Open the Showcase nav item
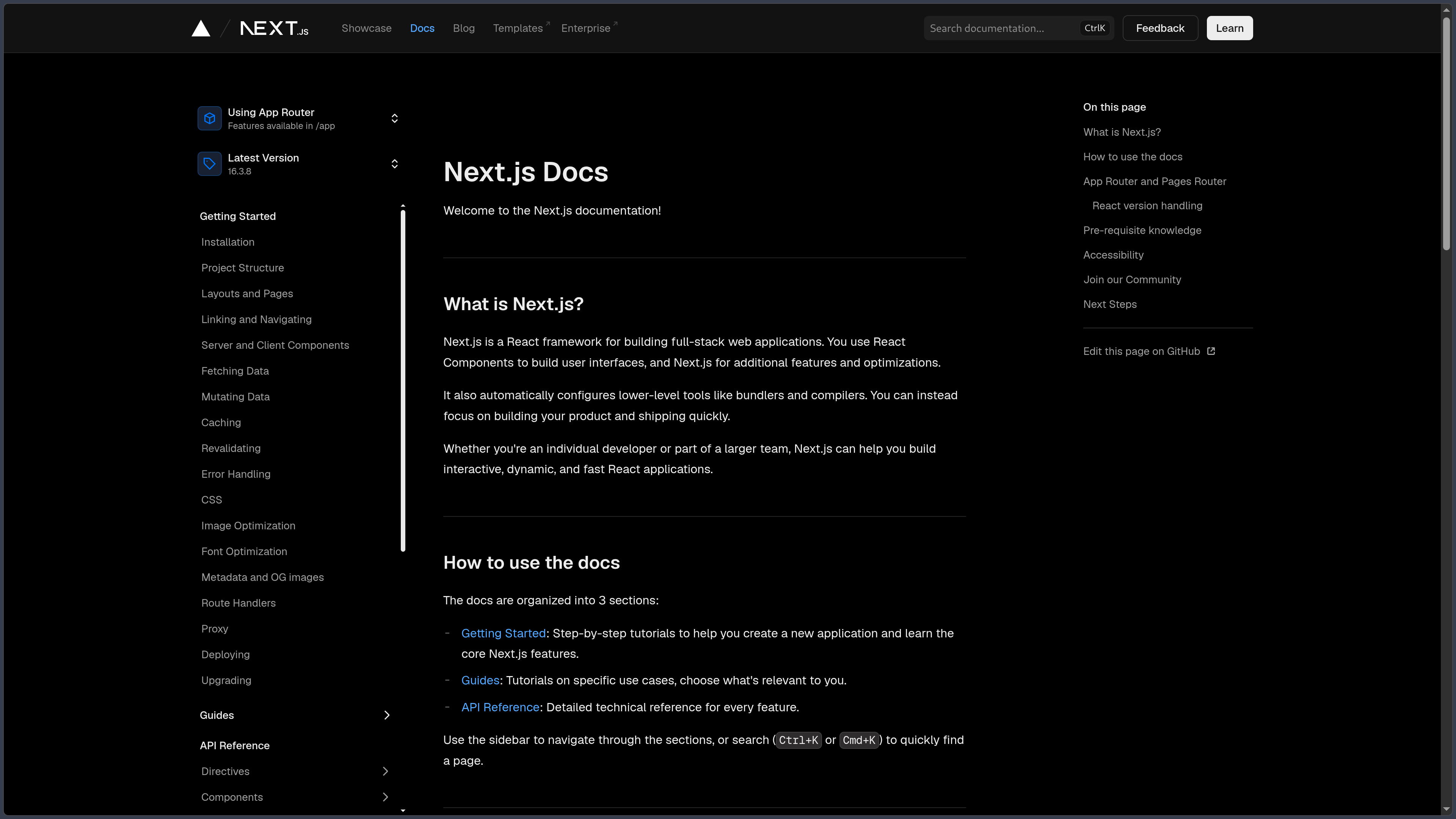 click(x=366, y=28)
